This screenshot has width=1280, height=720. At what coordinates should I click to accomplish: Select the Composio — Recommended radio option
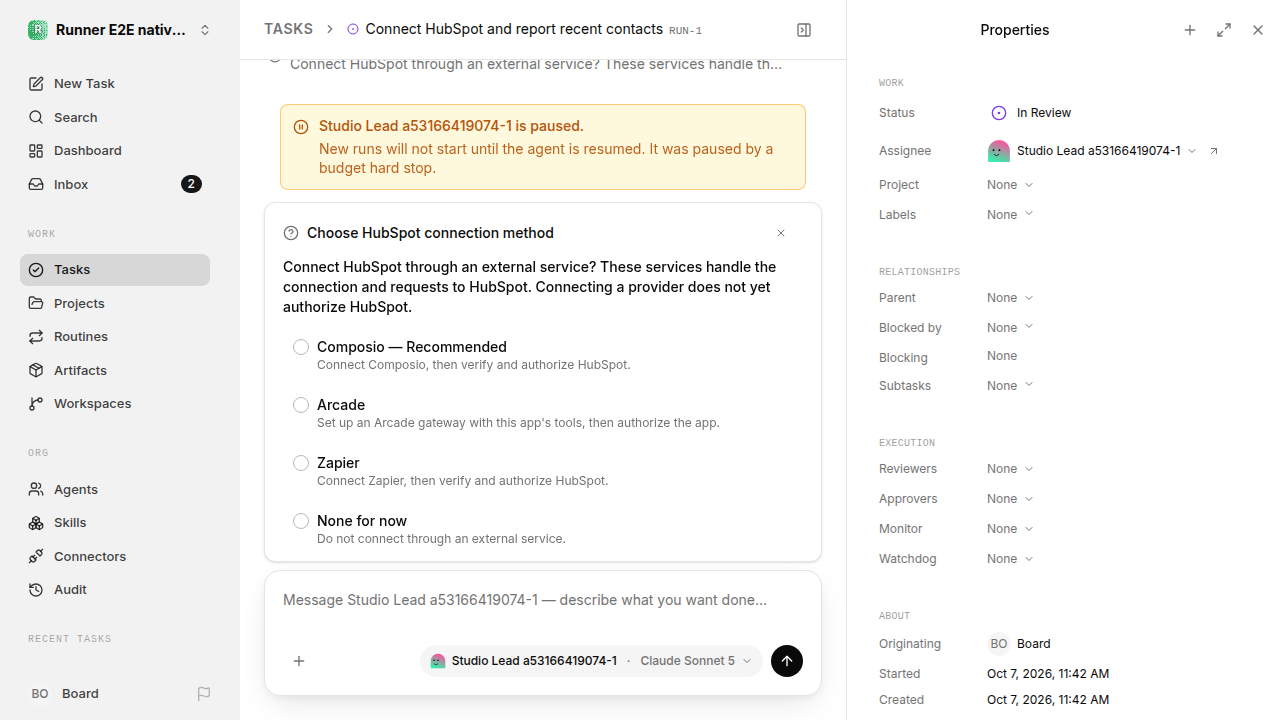301,347
